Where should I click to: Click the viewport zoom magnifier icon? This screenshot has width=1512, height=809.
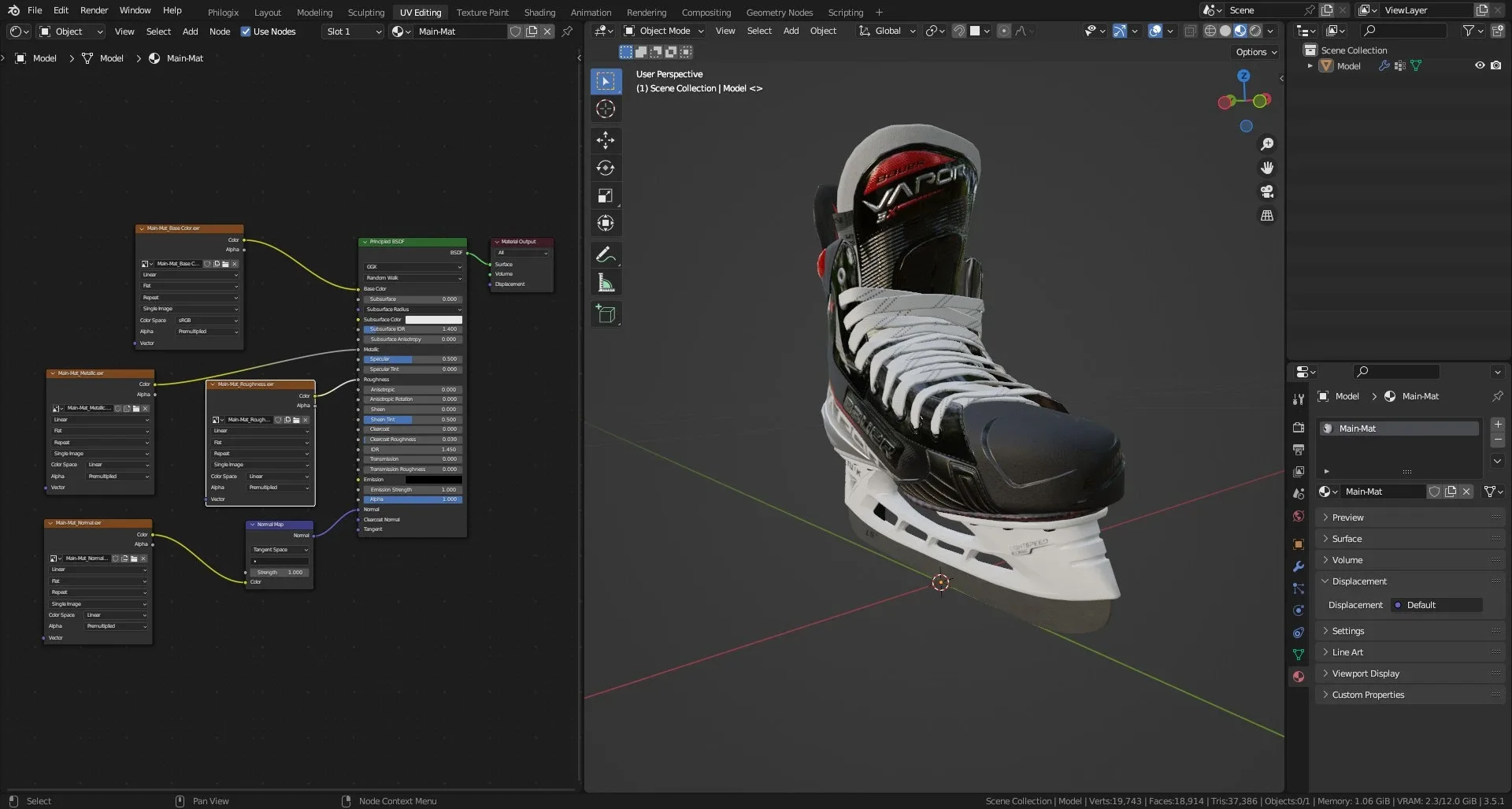(1267, 144)
